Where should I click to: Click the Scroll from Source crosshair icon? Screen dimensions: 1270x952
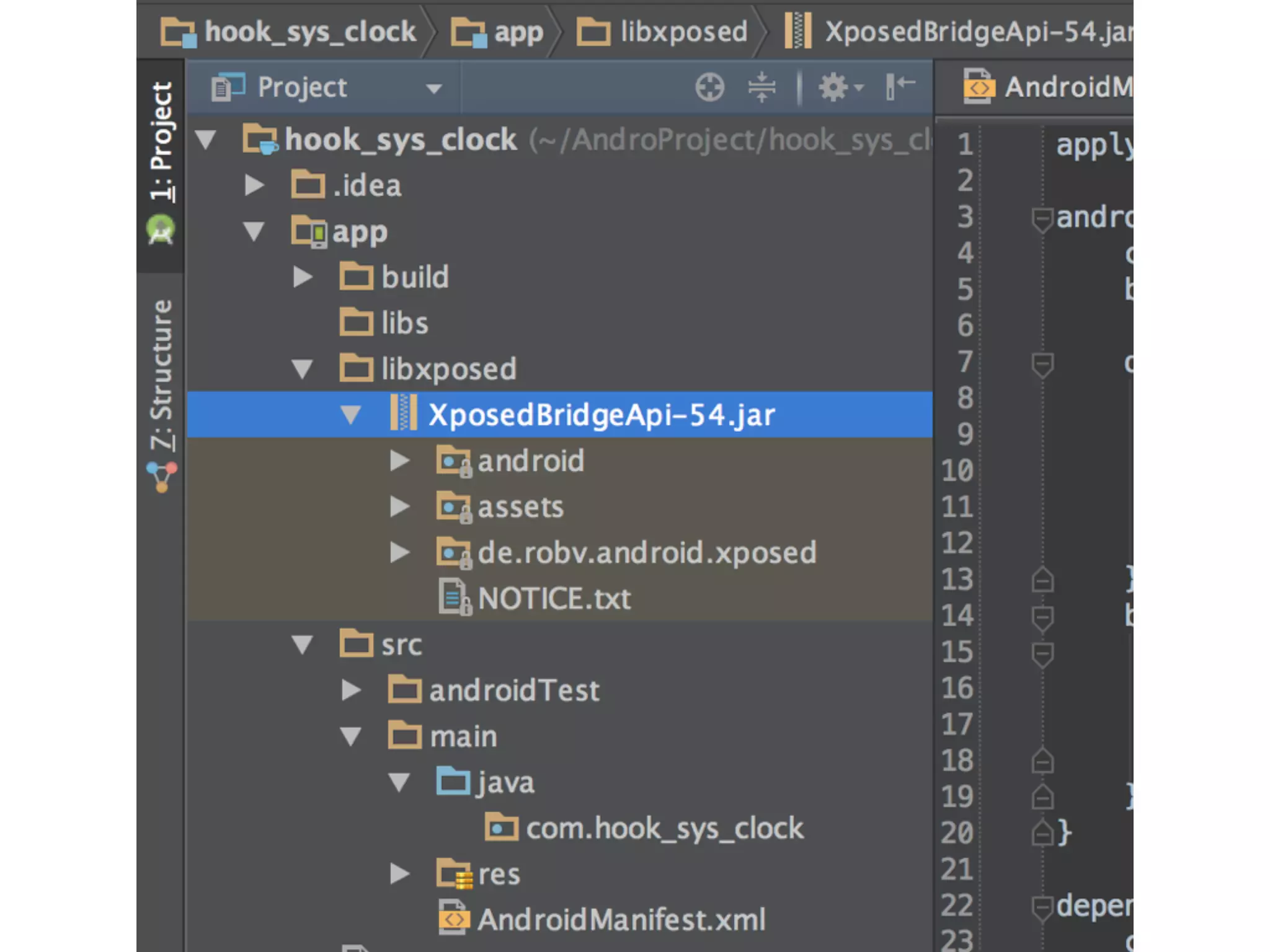(x=709, y=87)
